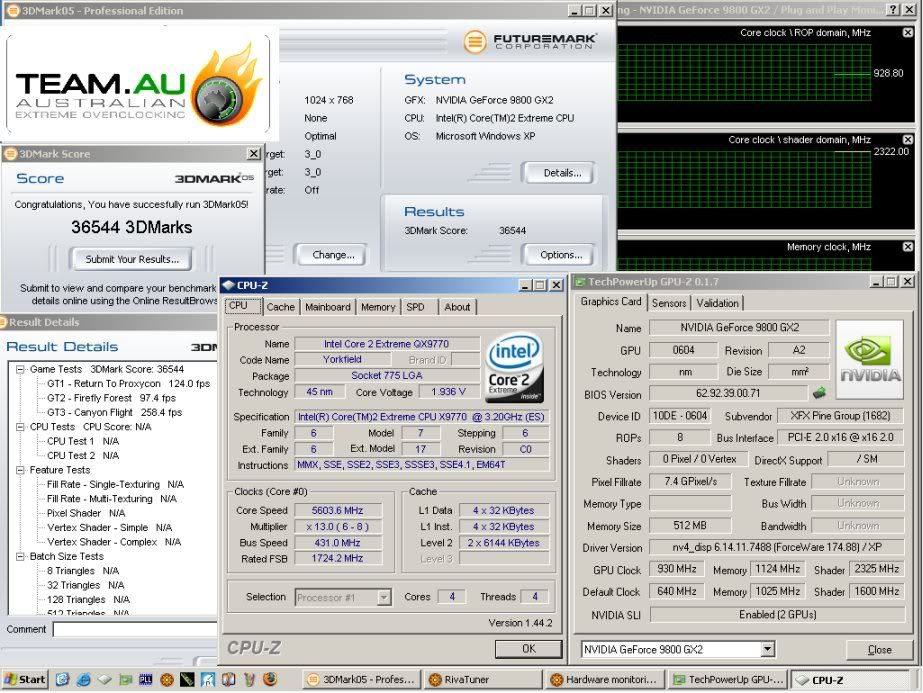
Task: Click the BIOS save chip icon in GPU-Z
Action: (x=819, y=393)
